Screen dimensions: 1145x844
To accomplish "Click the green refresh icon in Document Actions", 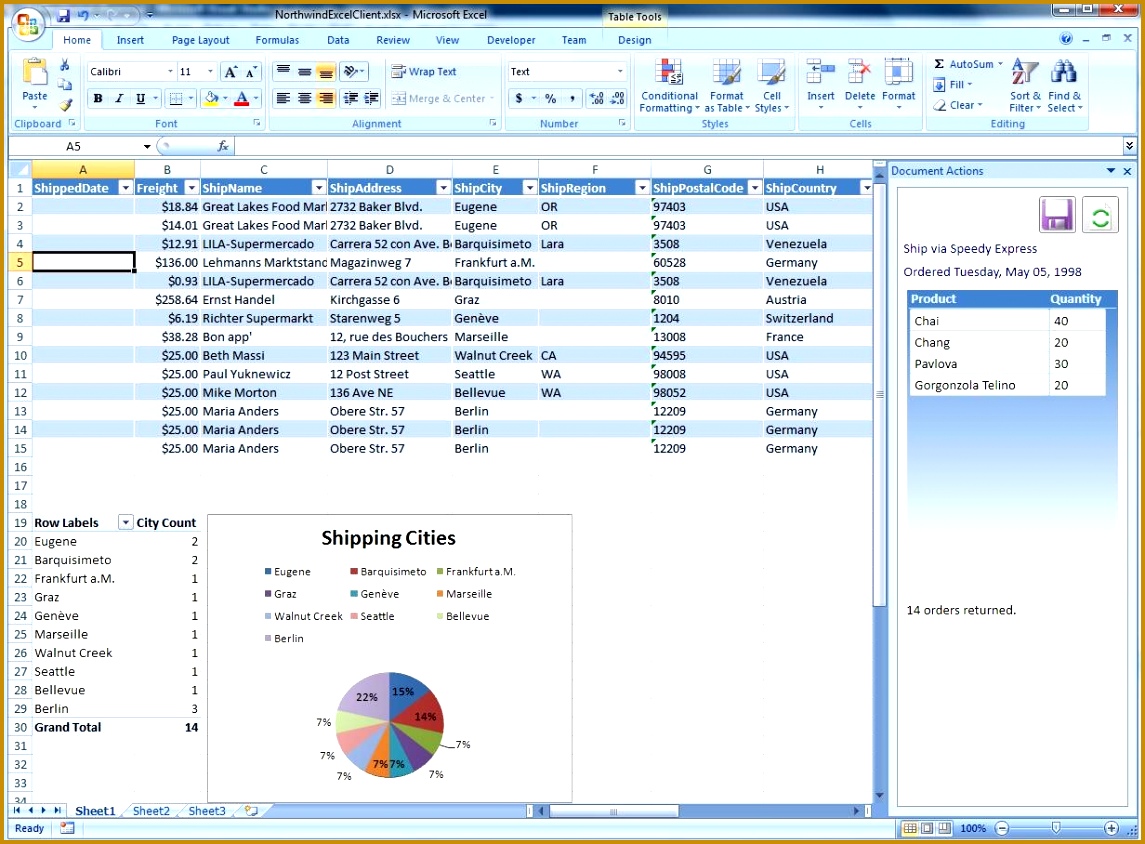I will 1100,215.
